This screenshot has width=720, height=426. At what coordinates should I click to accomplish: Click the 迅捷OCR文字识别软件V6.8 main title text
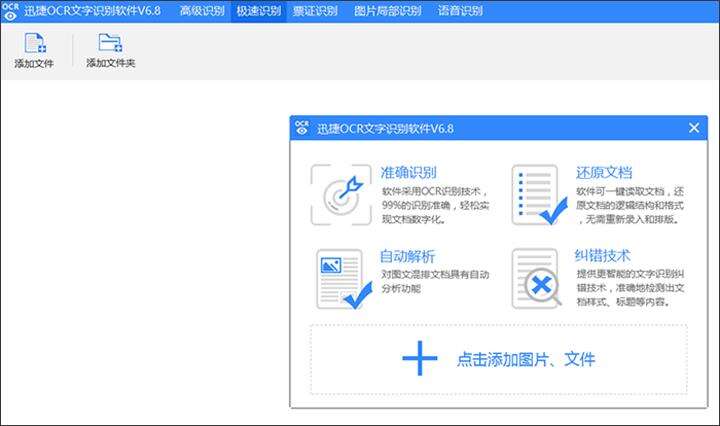93,11
